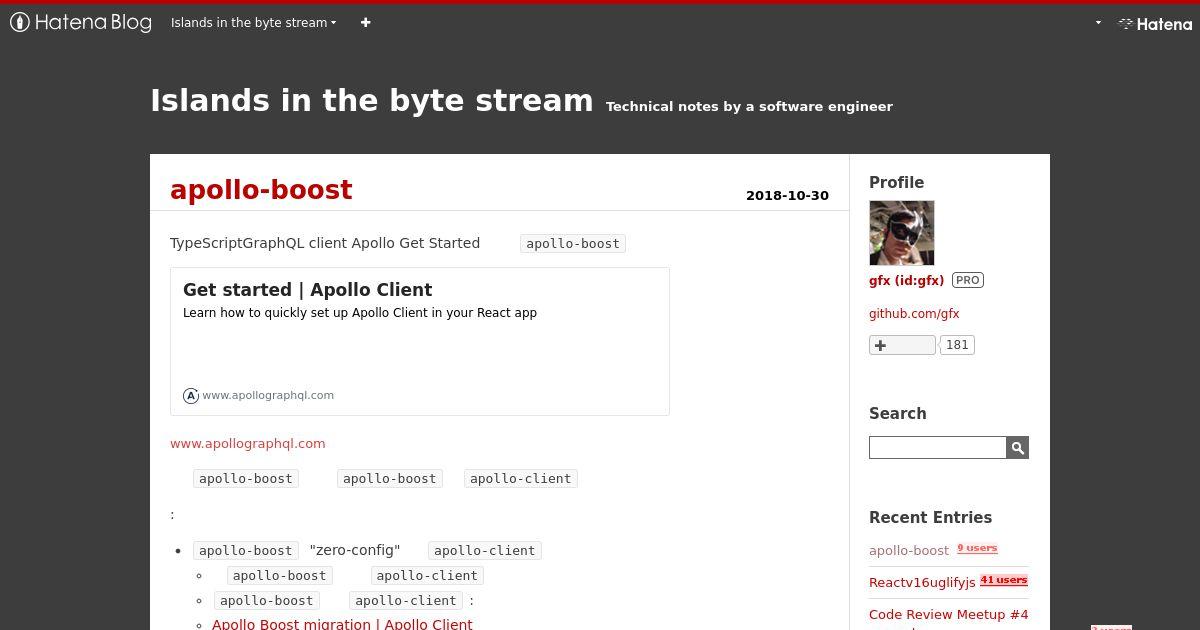1200x630 pixels.
Task: Click the PRO badge
Action: (968, 280)
